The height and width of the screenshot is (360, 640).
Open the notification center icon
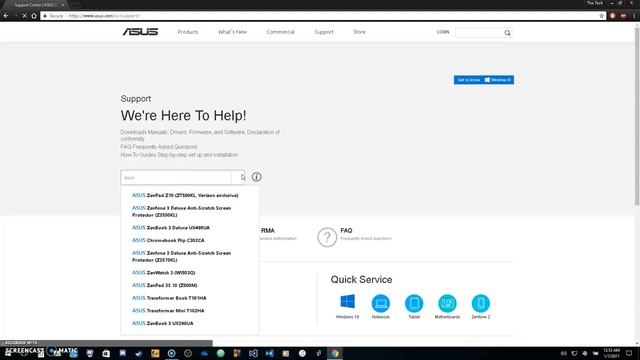pyautogui.click(x=629, y=353)
